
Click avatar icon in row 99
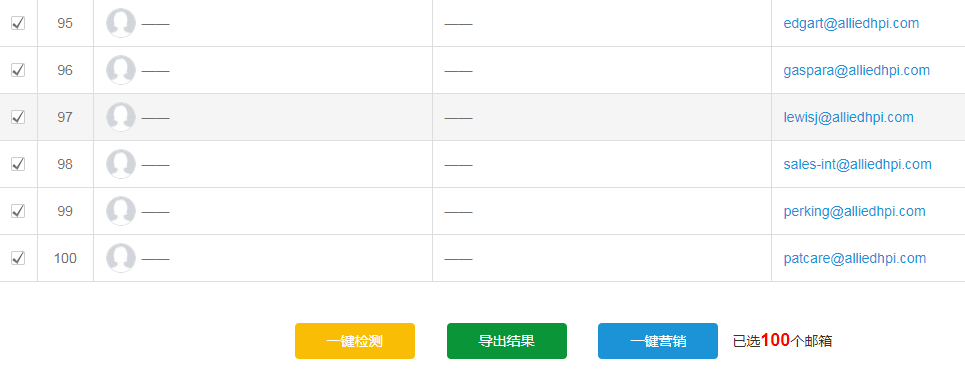coord(121,211)
